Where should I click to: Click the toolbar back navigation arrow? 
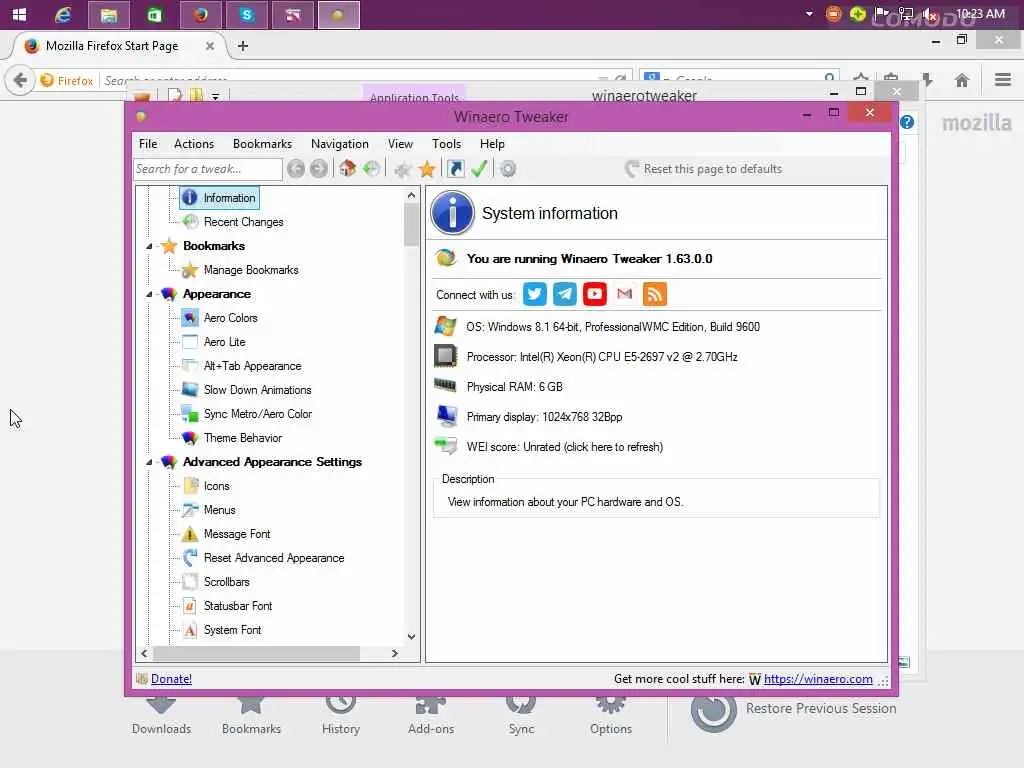(x=296, y=169)
